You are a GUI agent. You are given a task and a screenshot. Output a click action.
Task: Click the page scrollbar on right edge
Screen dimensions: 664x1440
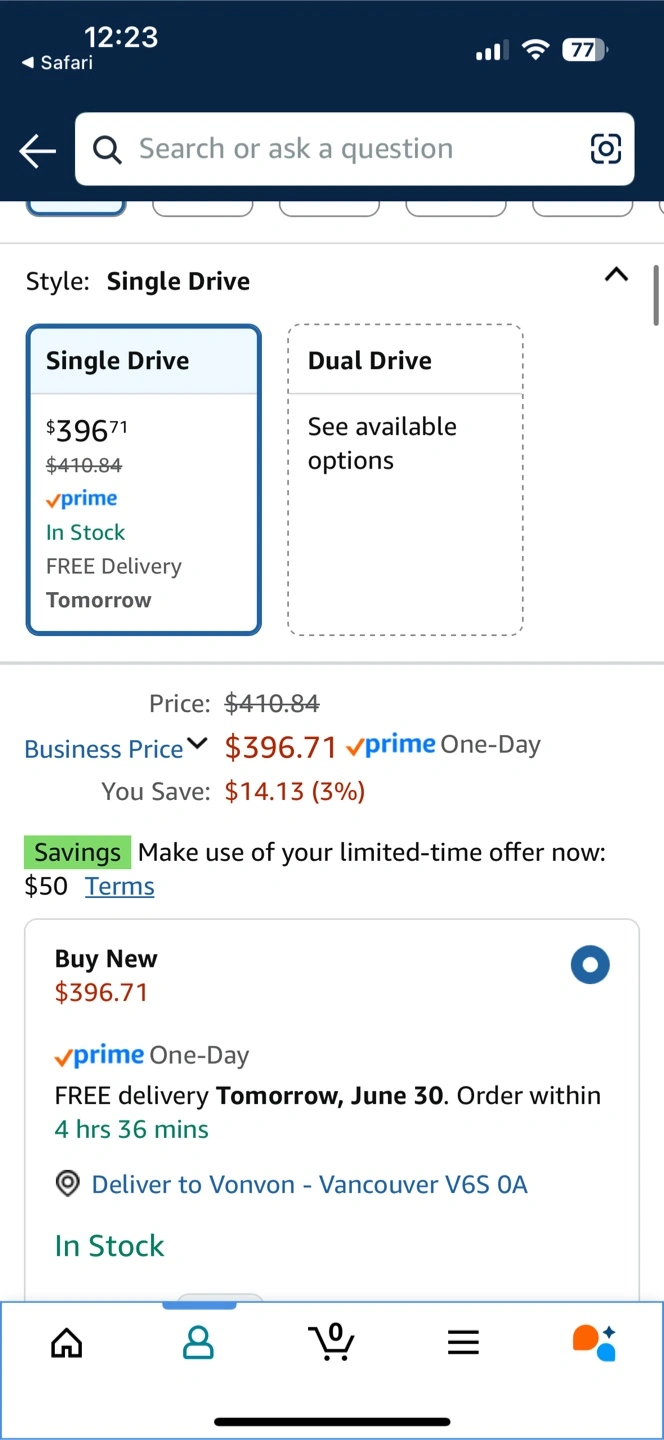656,295
